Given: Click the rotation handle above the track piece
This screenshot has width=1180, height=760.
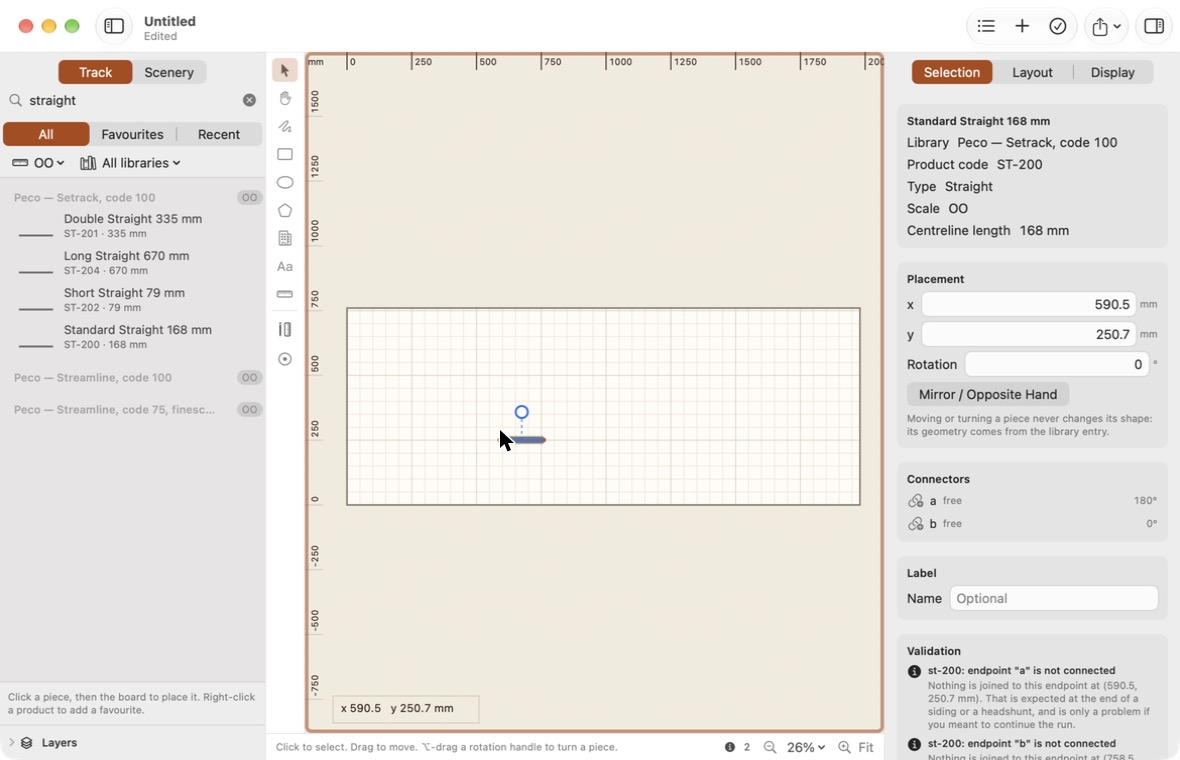Looking at the screenshot, I should [x=522, y=412].
